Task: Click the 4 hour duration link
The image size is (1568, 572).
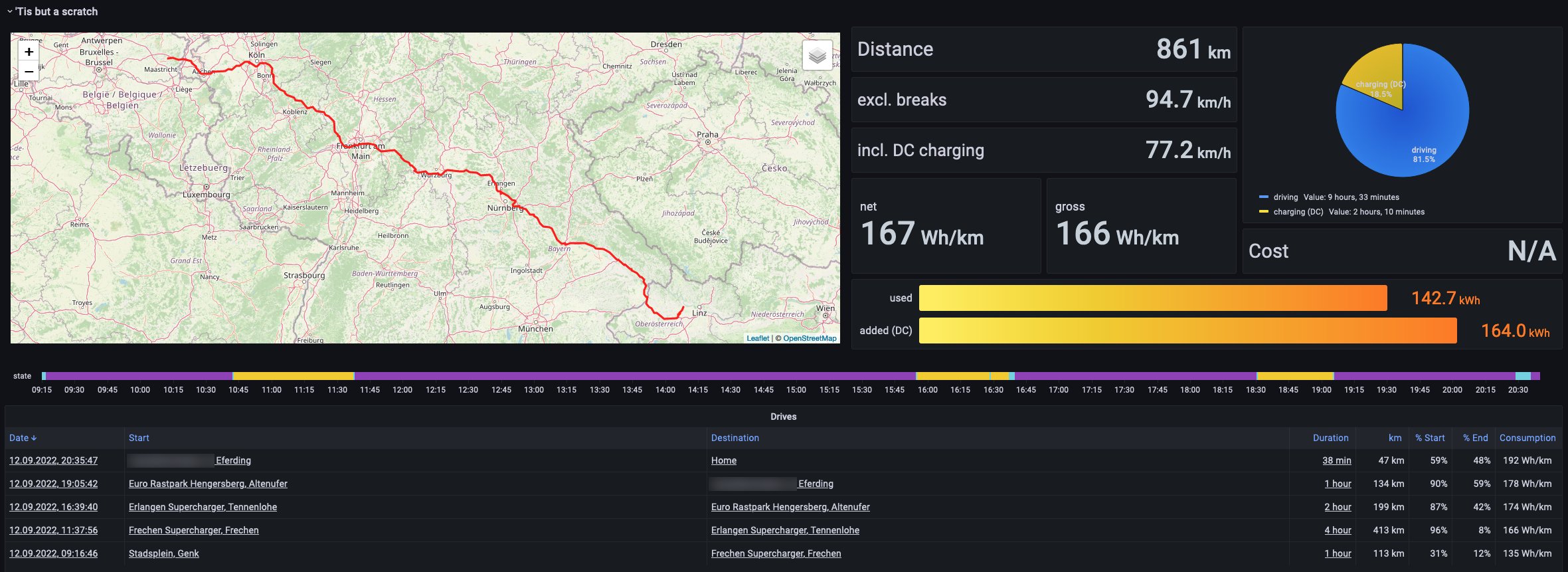Action: [1338, 530]
